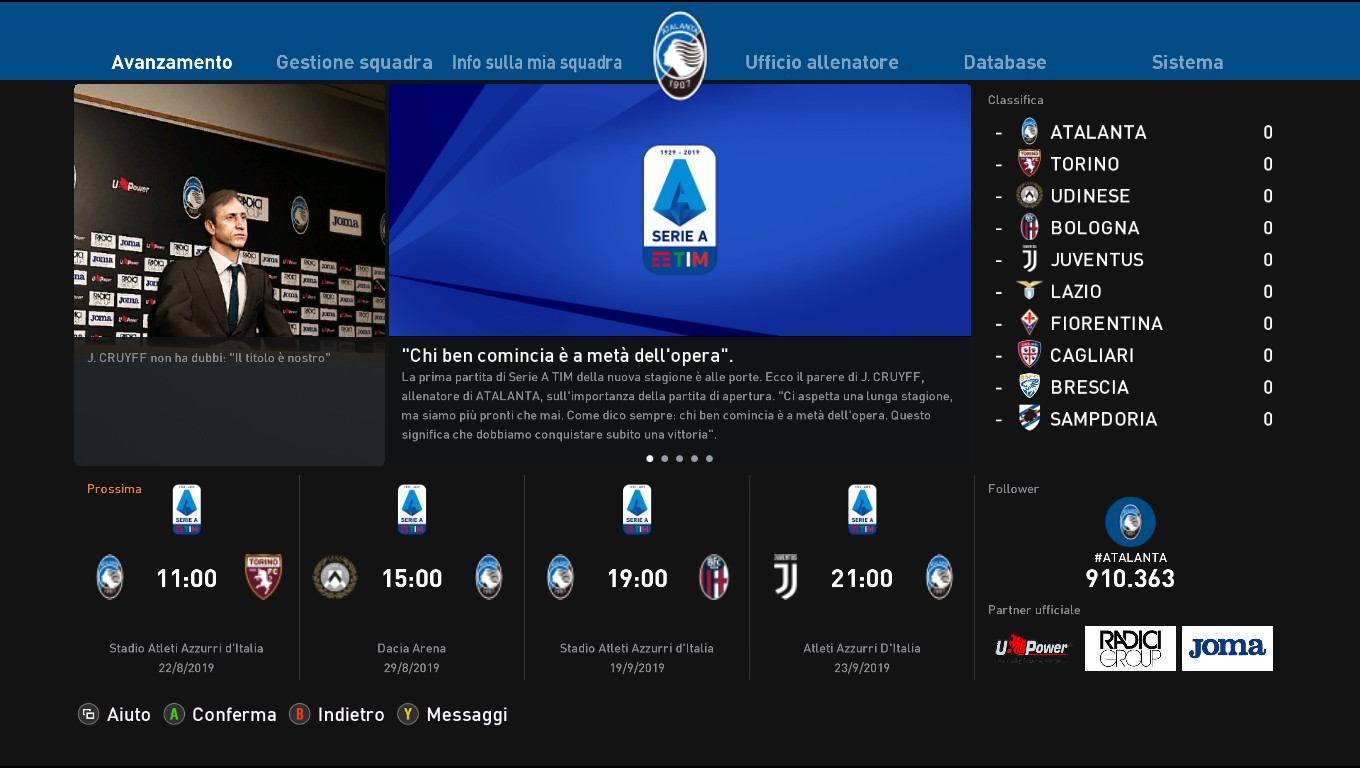This screenshot has width=1360, height=768.
Task: Click the 19:00 kickoff time
Action: [637, 578]
